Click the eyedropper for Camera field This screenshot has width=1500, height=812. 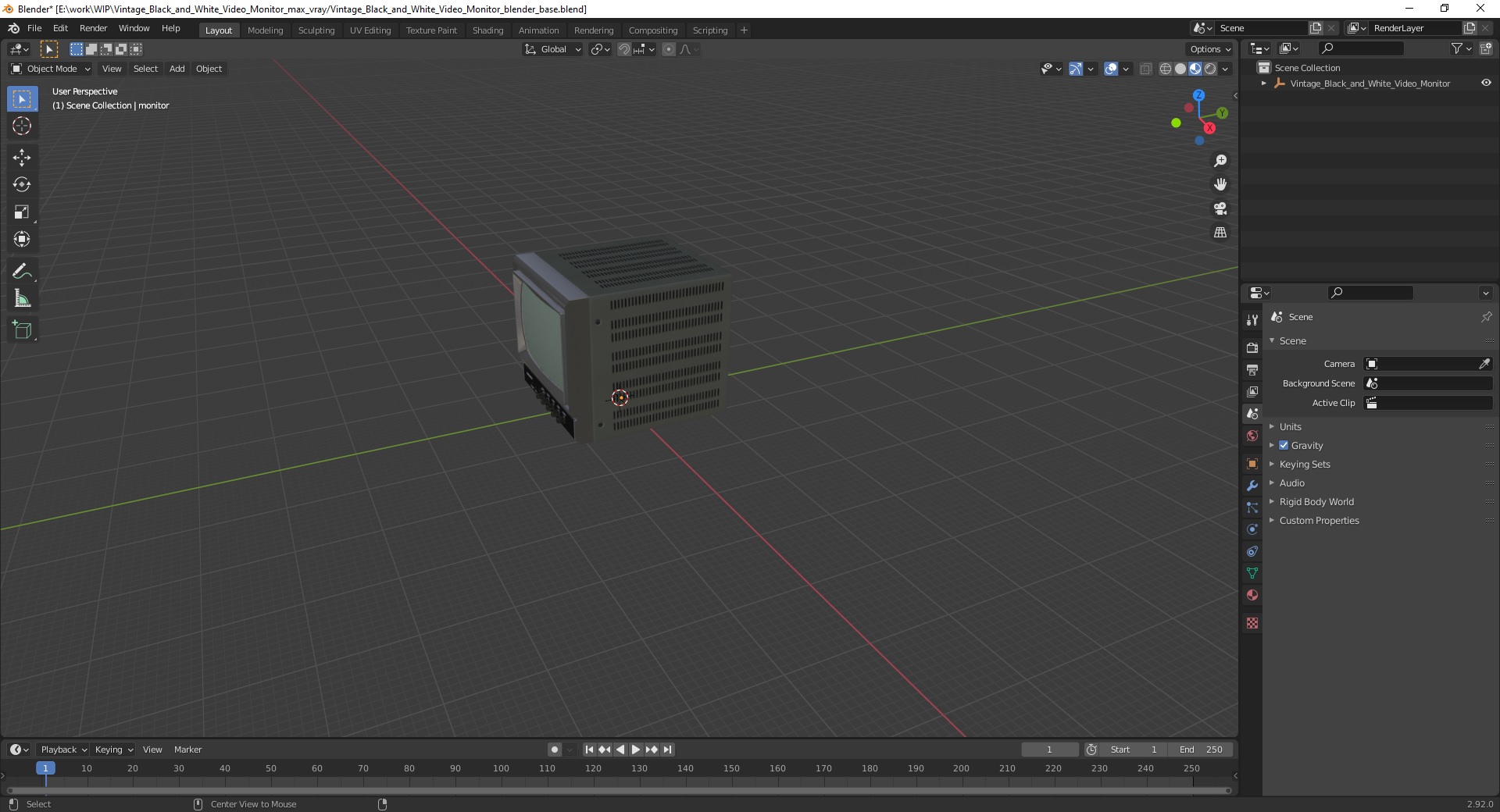coord(1484,364)
